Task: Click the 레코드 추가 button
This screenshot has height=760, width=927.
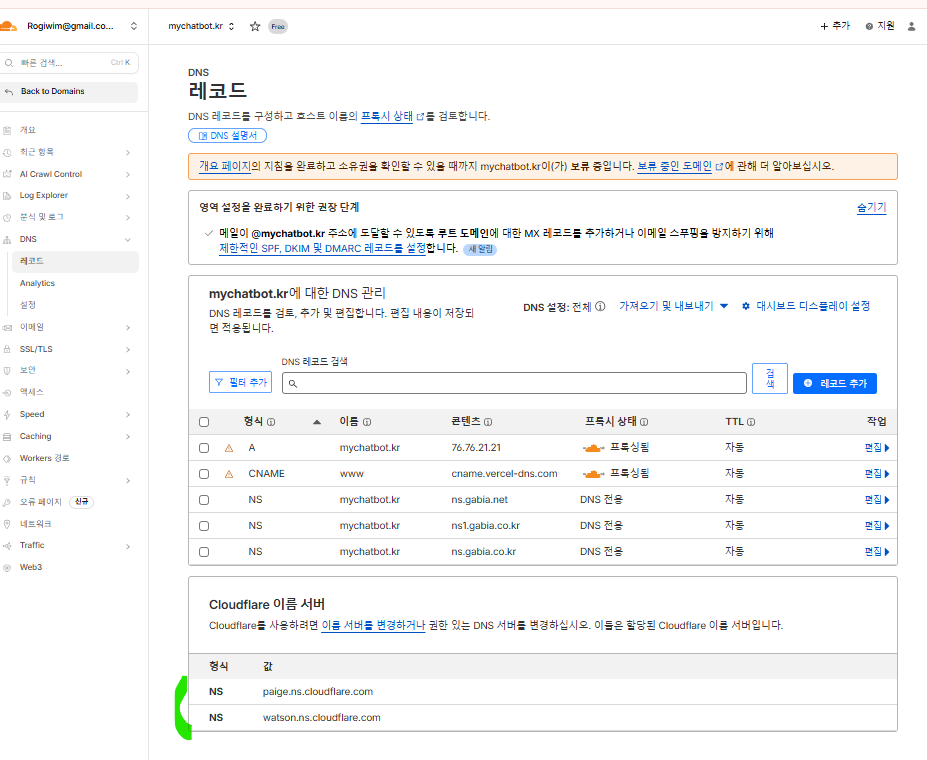Action: coord(834,383)
